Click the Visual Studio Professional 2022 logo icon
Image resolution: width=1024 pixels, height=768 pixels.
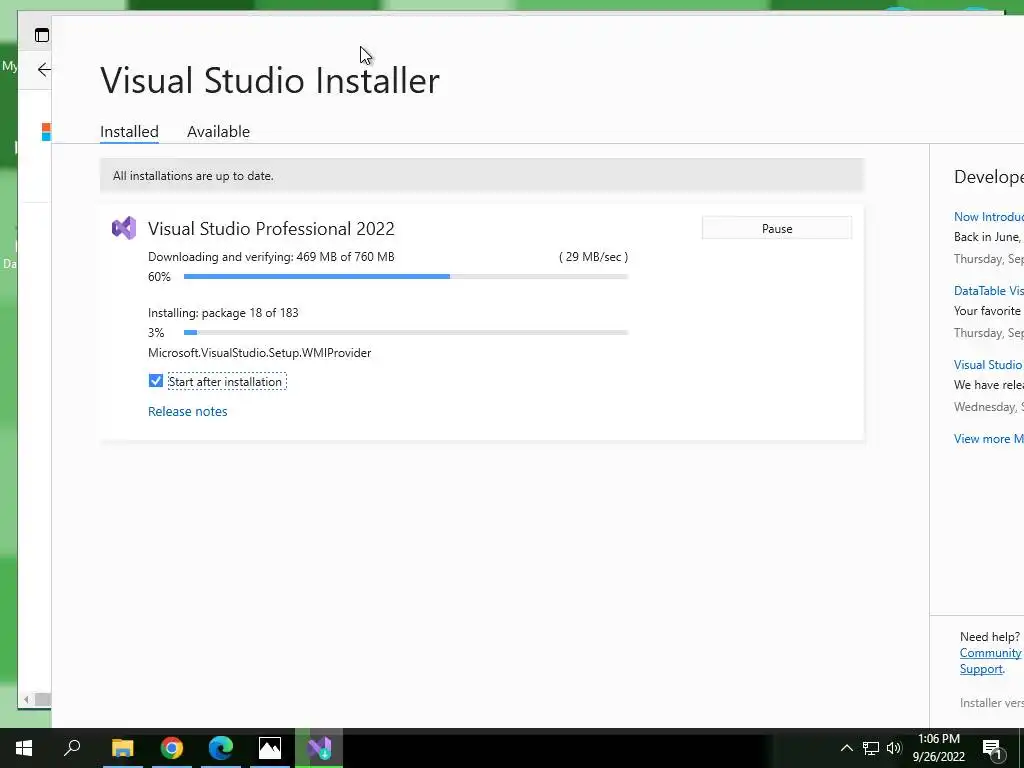(124, 228)
